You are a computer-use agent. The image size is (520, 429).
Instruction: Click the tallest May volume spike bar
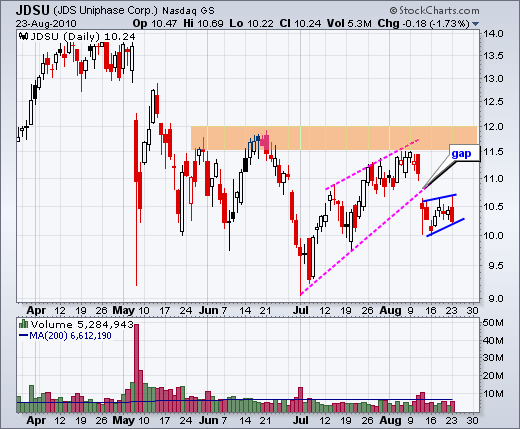pyautogui.click(x=136, y=368)
